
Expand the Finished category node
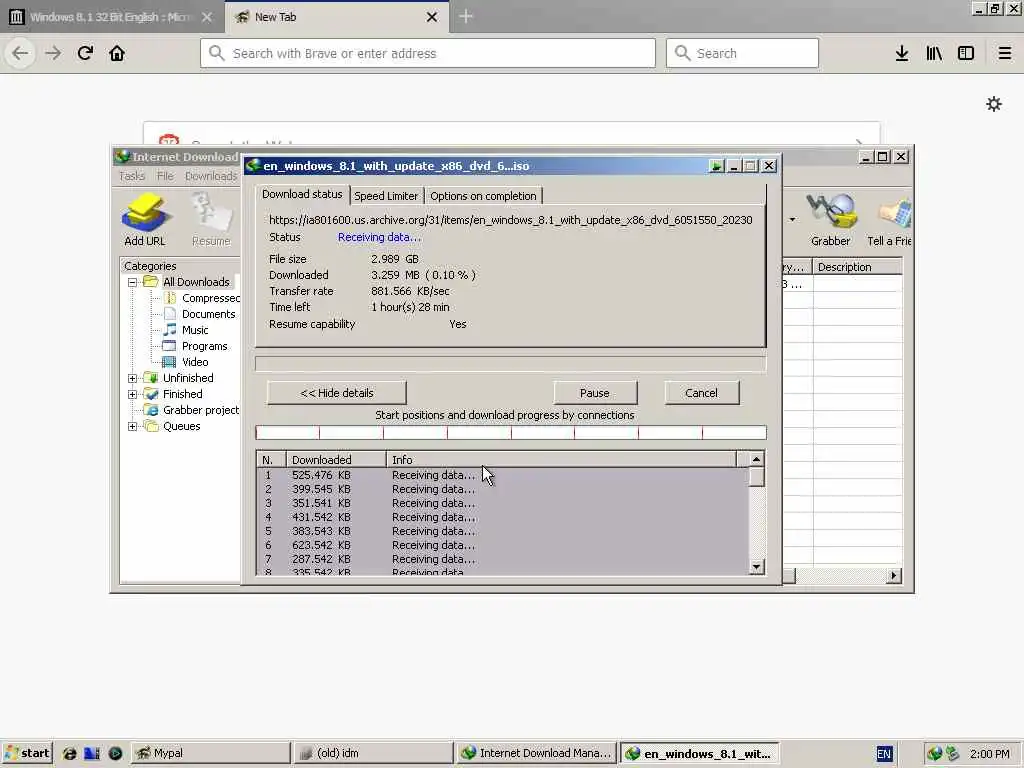coord(133,394)
